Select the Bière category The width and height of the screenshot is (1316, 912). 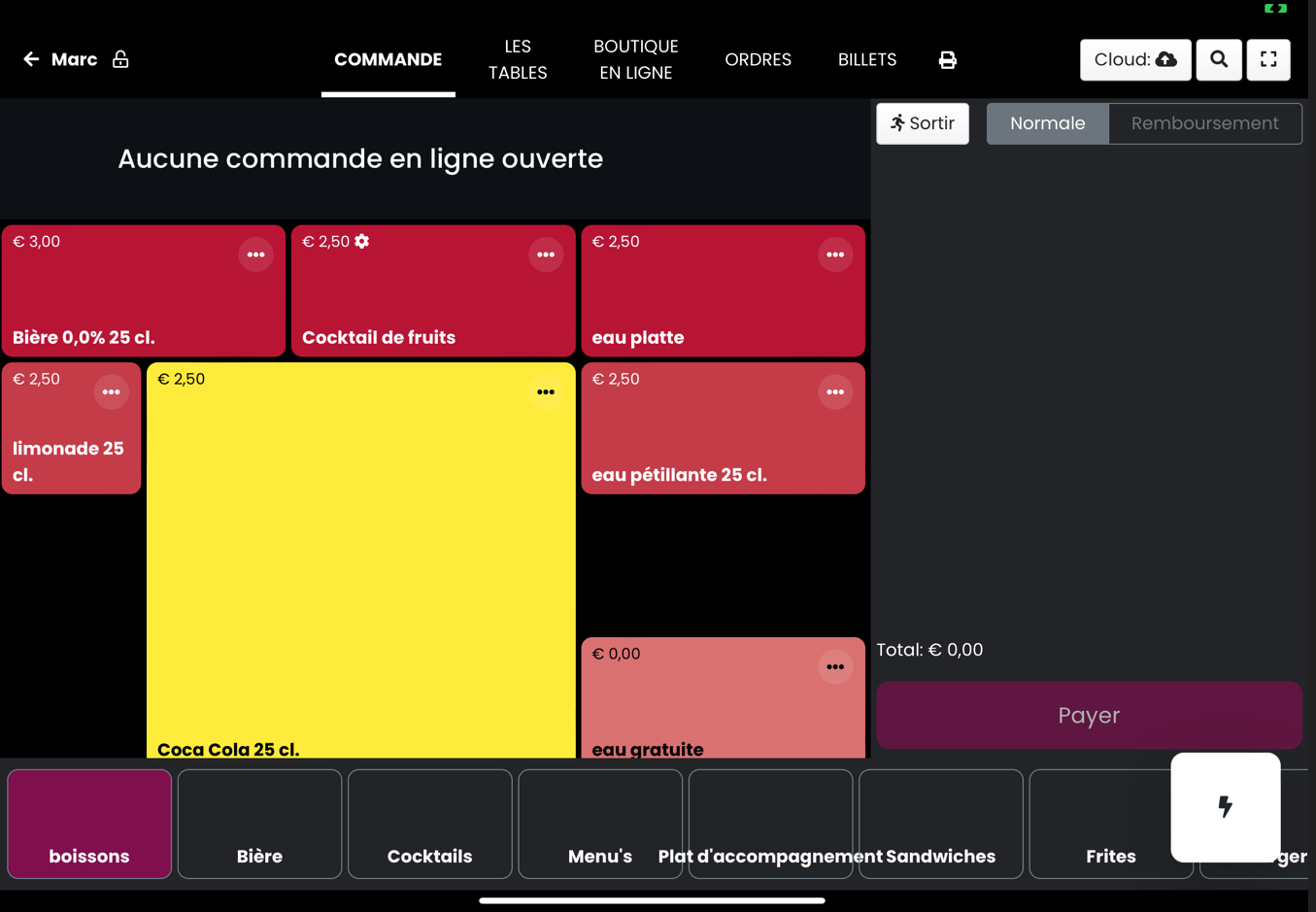[259, 824]
